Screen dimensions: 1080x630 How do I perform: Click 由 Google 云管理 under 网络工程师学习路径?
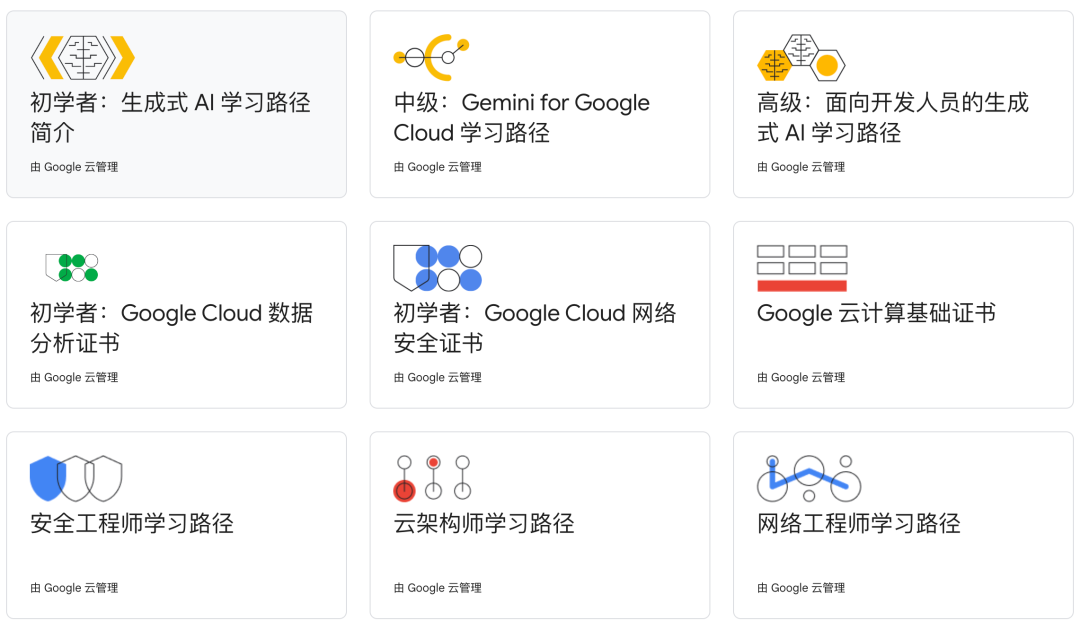(801, 588)
